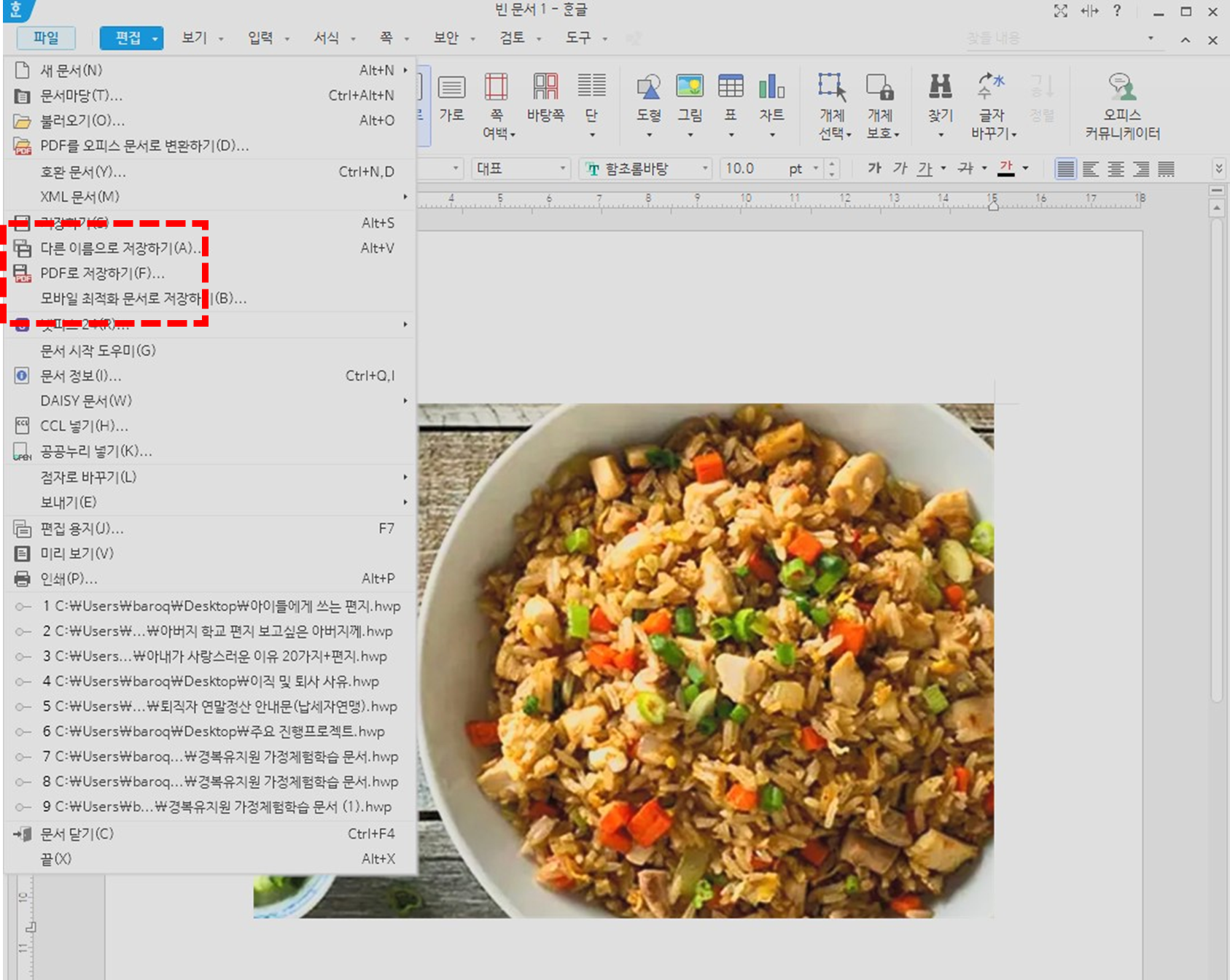The width and height of the screenshot is (1230, 980).
Task: Open the pt font size dropdown arrow
Action: (x=815, y=168)
